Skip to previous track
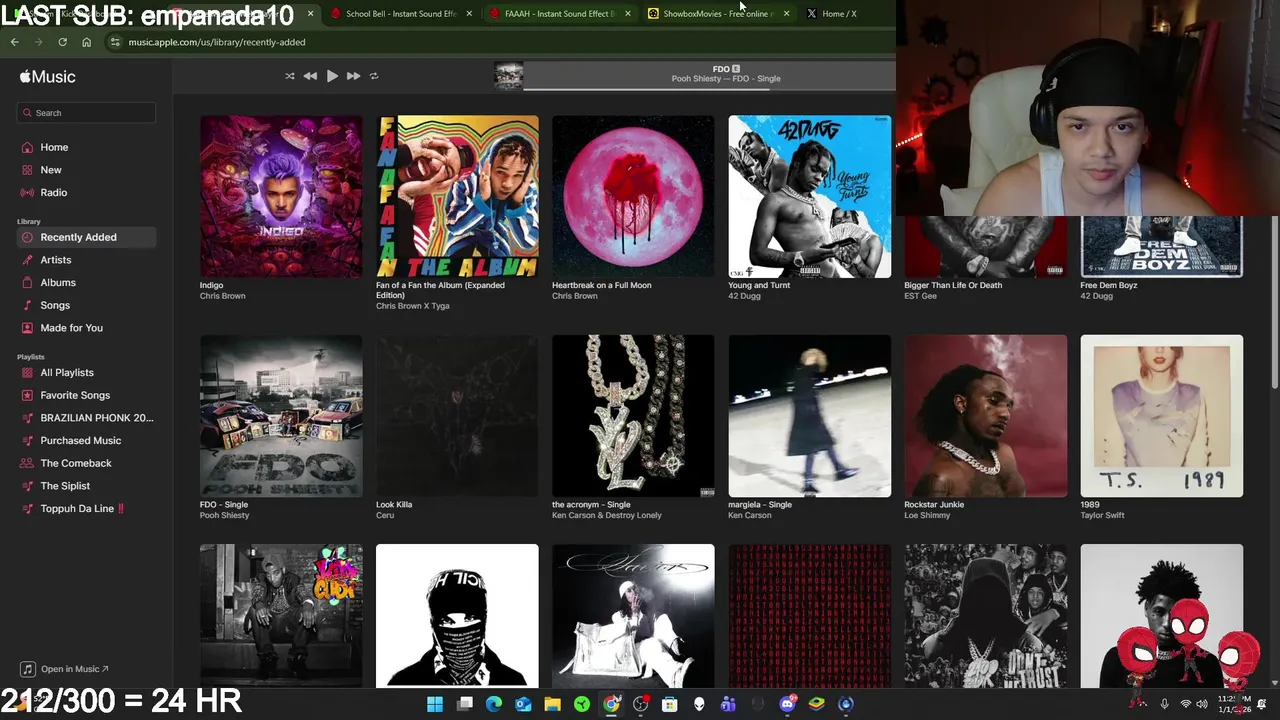 (x=310, y=76)
